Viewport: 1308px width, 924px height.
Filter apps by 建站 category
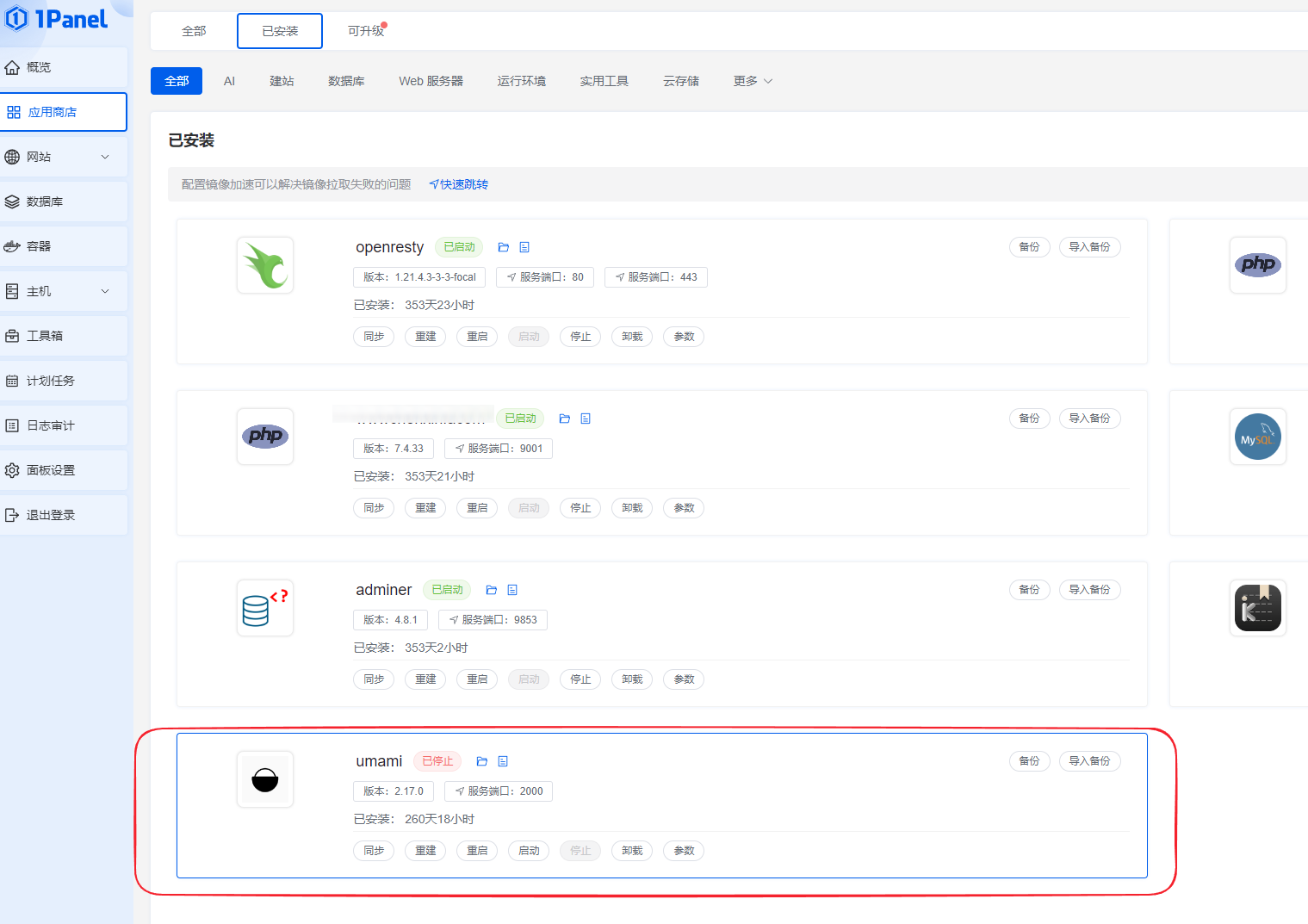tap(282, 81)
